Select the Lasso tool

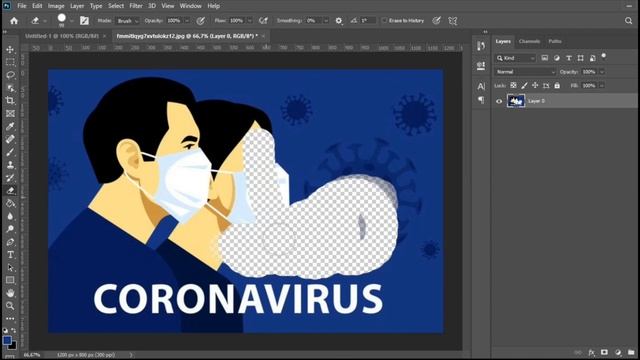[10, 75]
